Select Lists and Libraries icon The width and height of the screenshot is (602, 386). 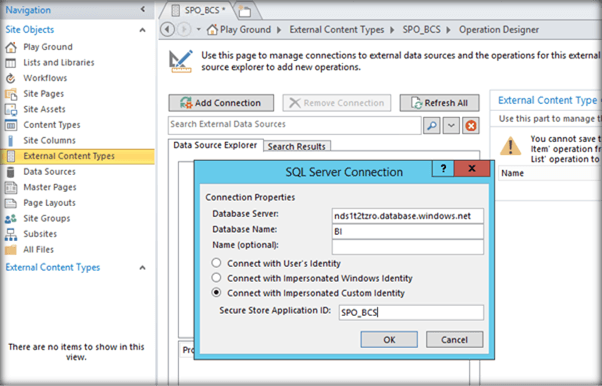coord(11,63)
